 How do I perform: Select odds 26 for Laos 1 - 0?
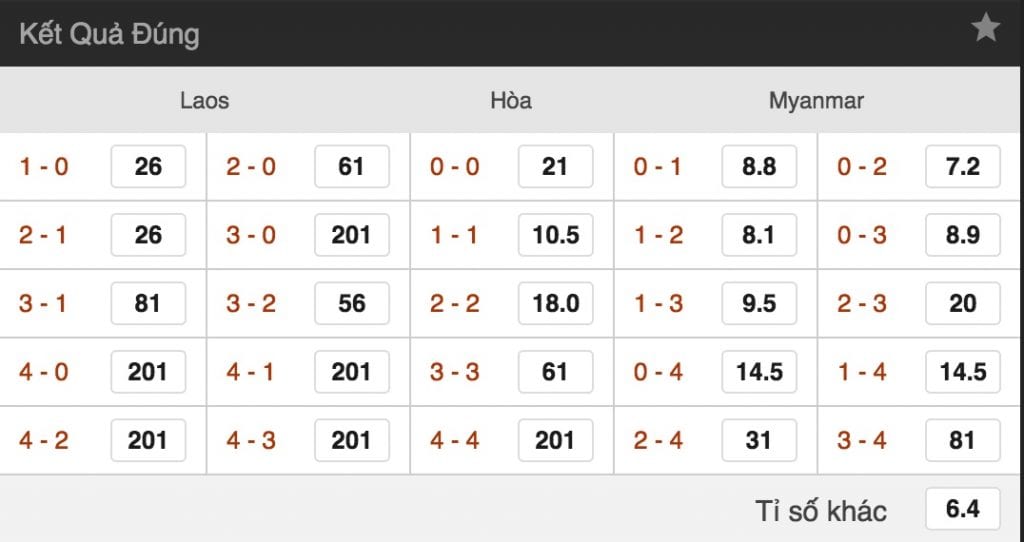pyautogui.click(x=148, y=167)
